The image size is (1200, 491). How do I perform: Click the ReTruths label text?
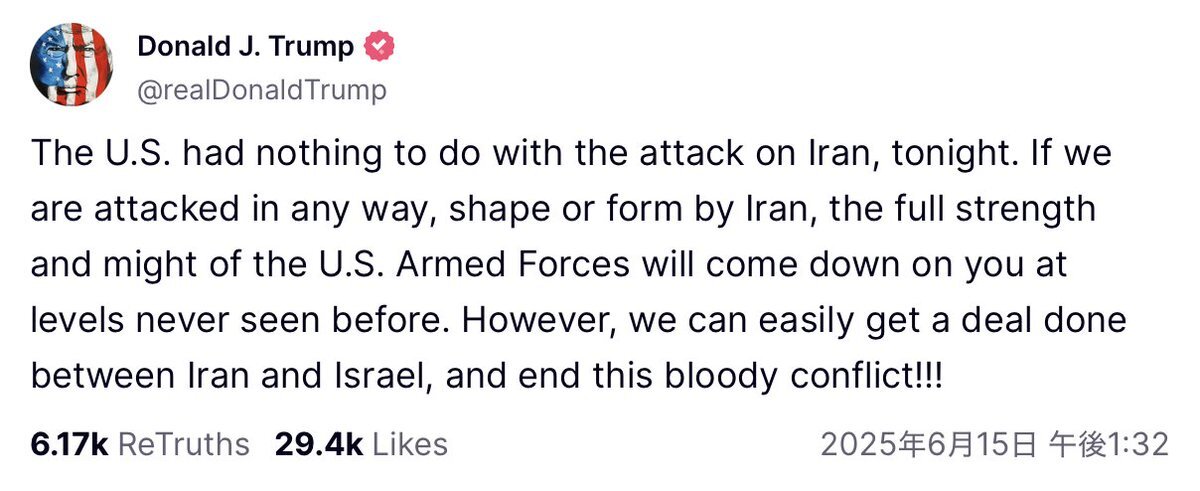point(184,444)
